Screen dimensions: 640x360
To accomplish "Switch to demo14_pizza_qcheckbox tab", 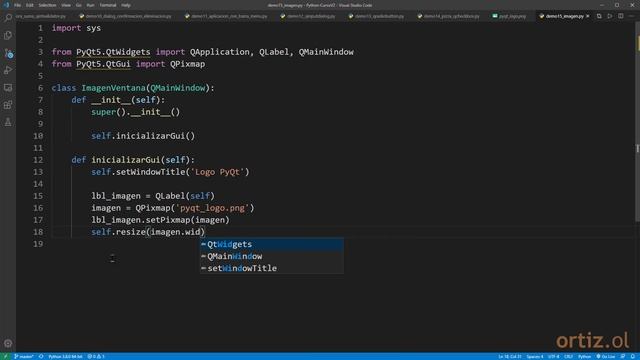I will click(448, 16).
